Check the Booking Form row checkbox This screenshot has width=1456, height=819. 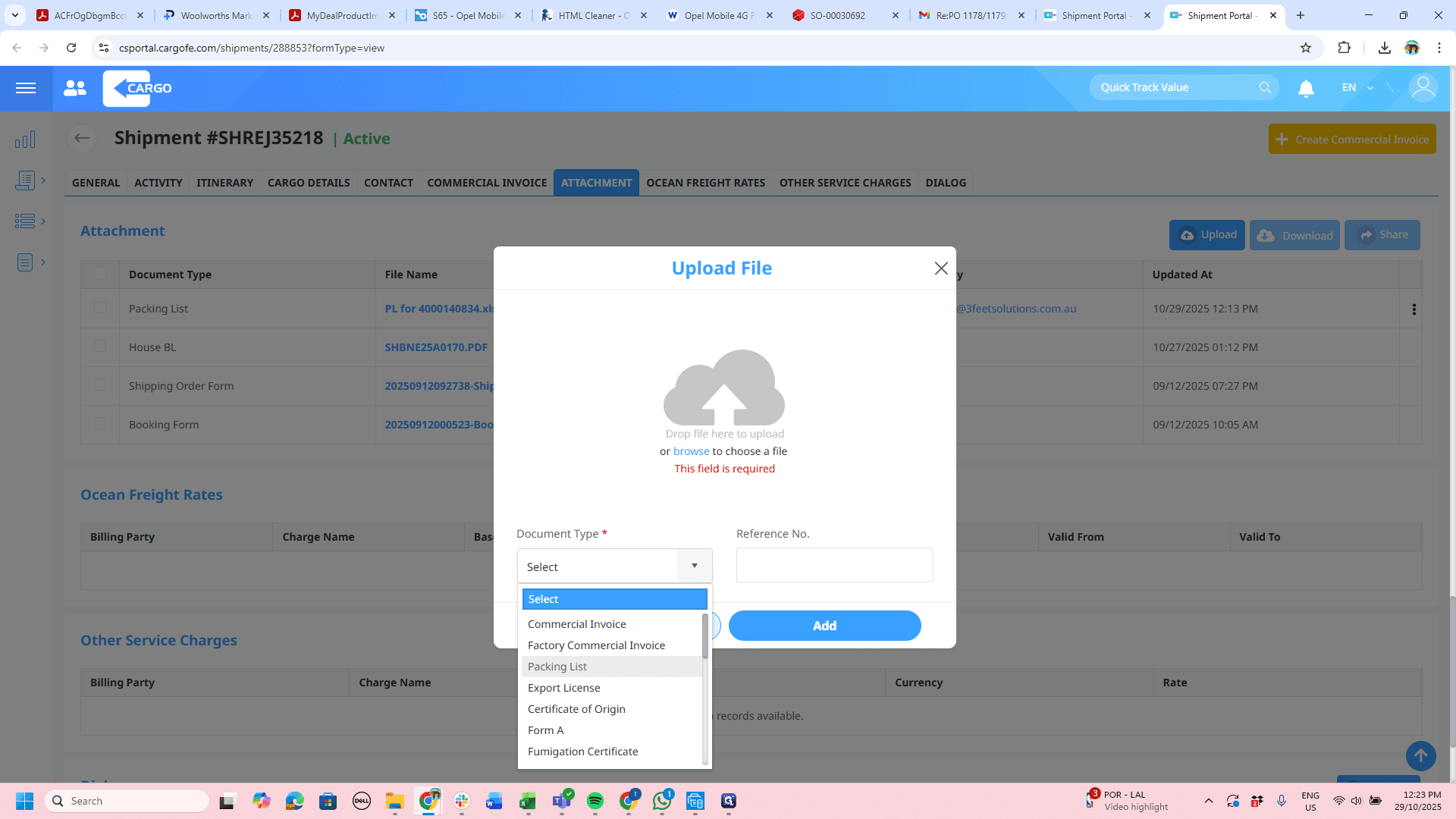click(x=100, y=424)
